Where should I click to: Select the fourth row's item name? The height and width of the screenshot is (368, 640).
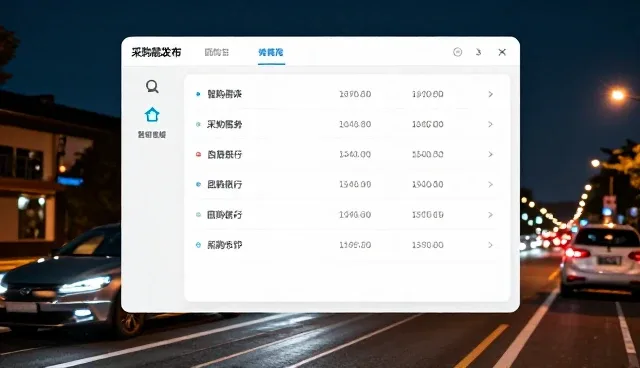[224, 184]
